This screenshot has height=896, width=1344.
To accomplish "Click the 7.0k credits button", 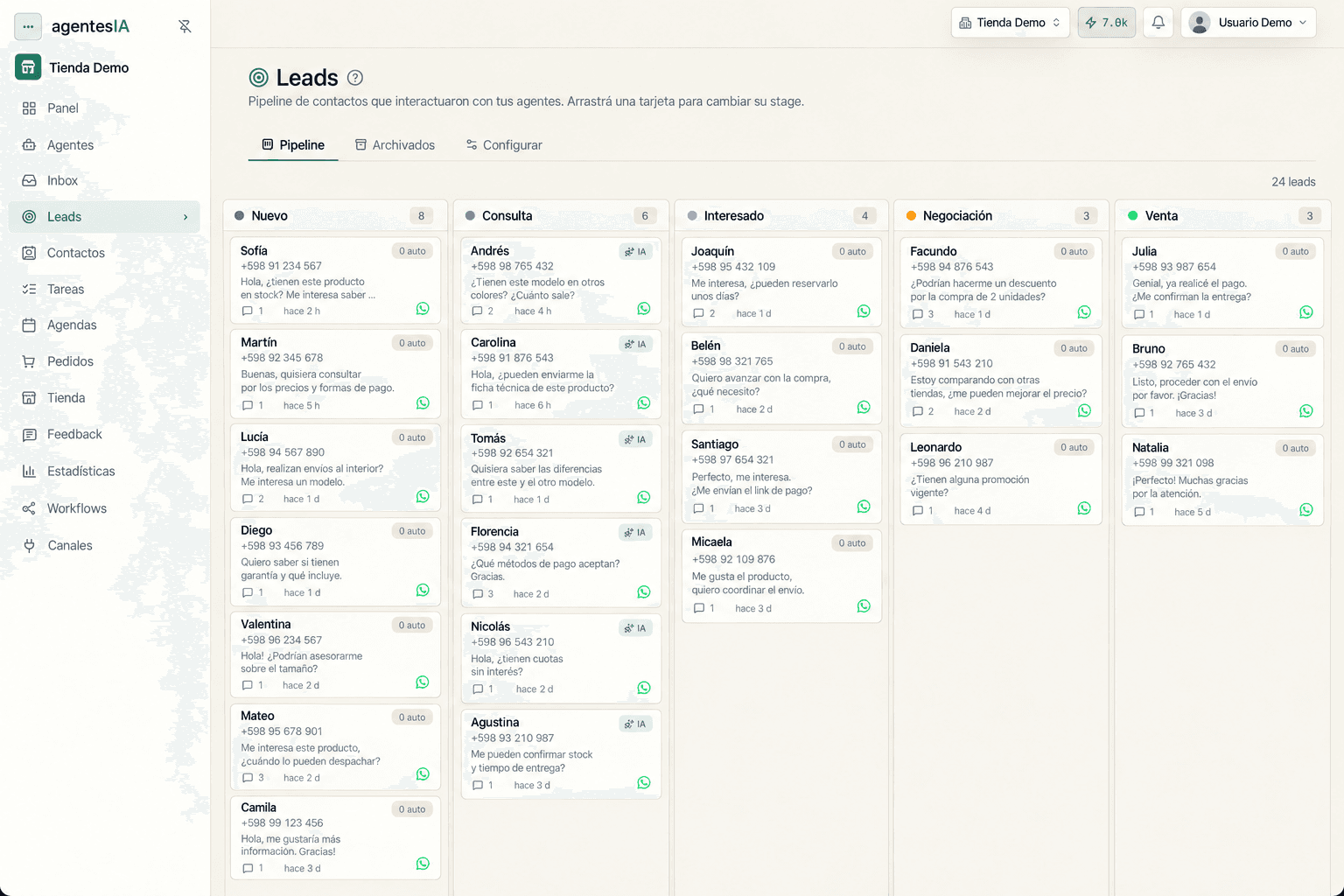I will [1107, 23].
